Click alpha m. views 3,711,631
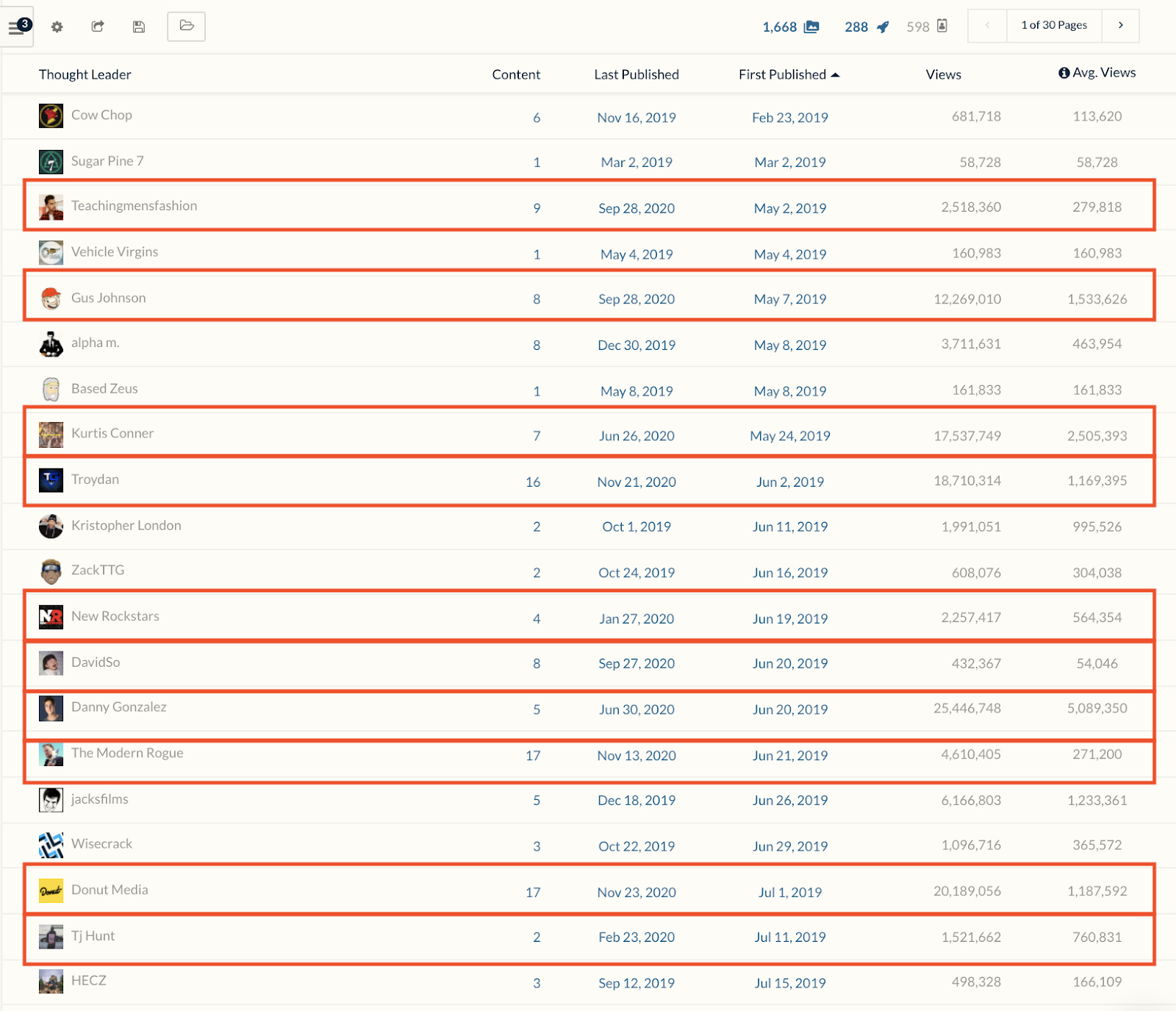This screenshot has width=1176, height=1011. coord(971,343)
